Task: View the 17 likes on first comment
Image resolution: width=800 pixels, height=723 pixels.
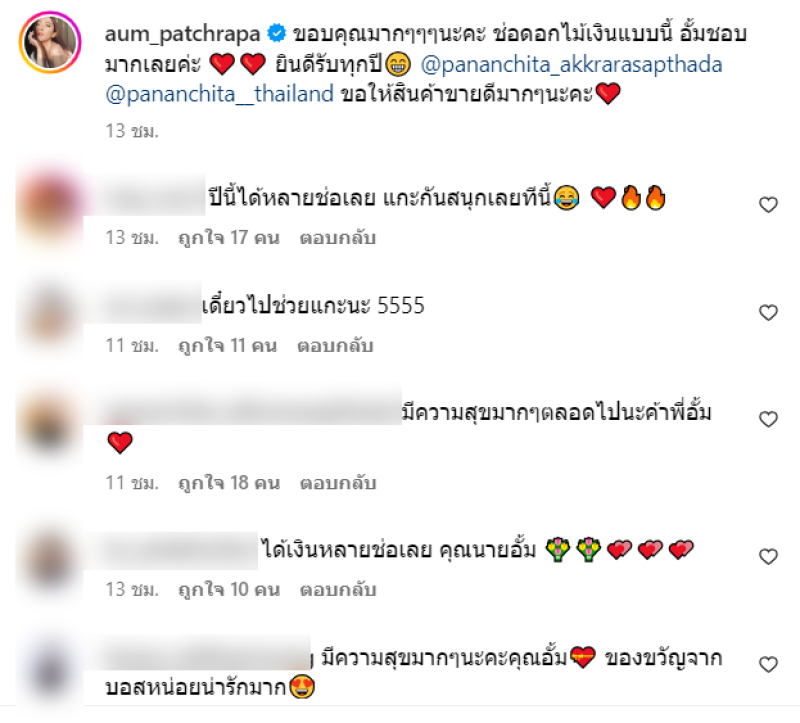Action: 229,238
